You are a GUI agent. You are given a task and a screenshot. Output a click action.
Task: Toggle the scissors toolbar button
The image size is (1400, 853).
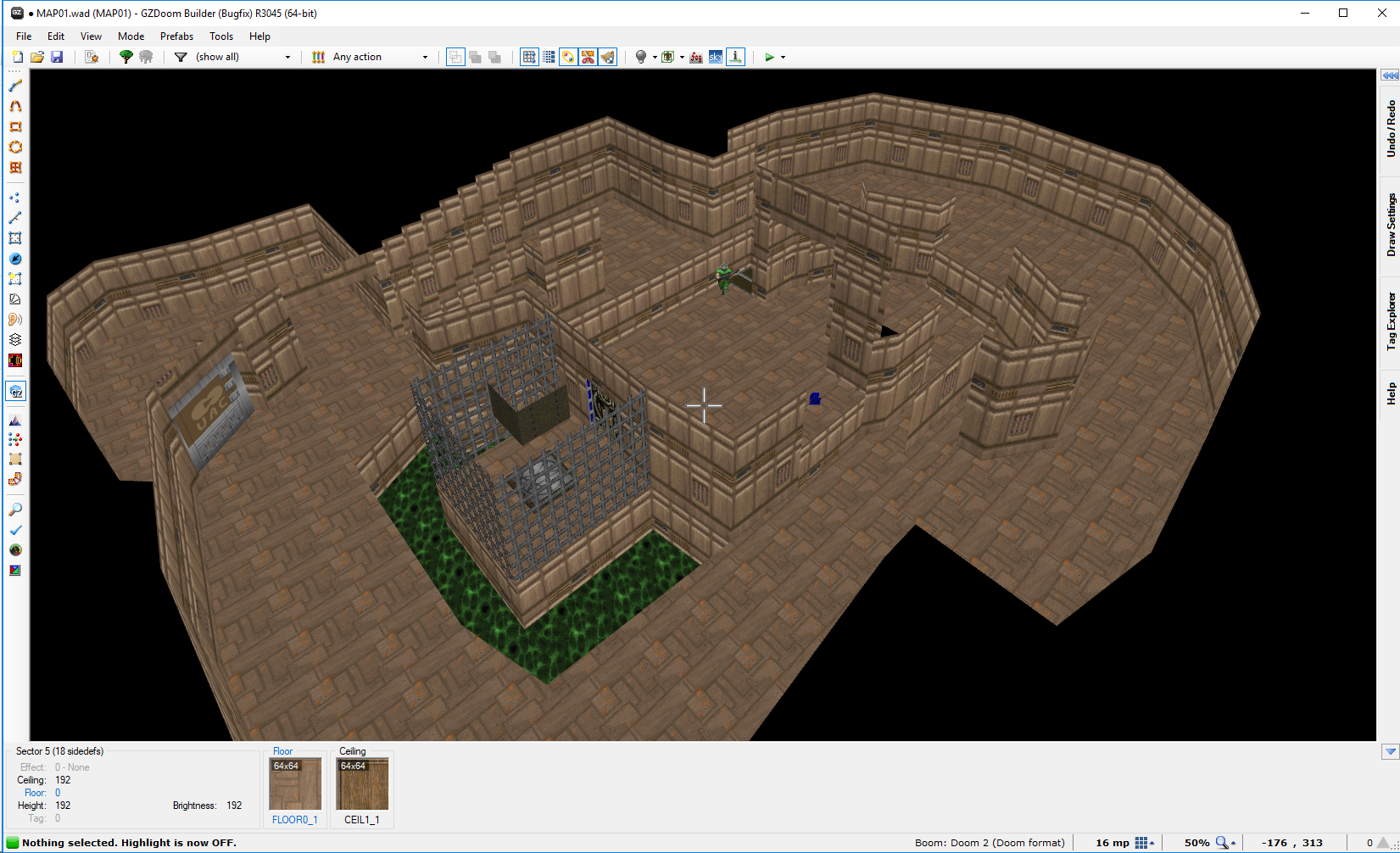pyautogui.click(x=588, y=57)
